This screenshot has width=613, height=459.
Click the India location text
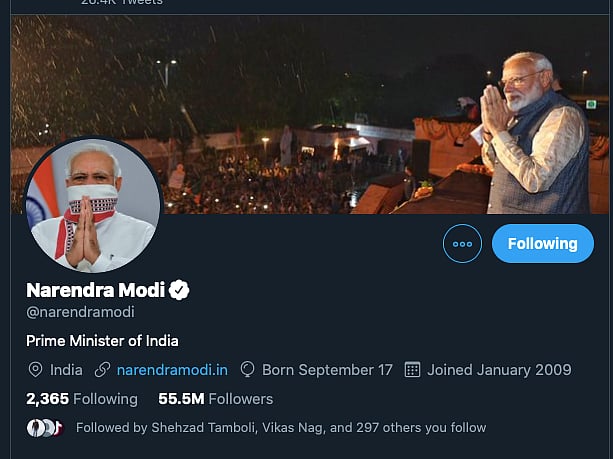[x=66, y=370]
